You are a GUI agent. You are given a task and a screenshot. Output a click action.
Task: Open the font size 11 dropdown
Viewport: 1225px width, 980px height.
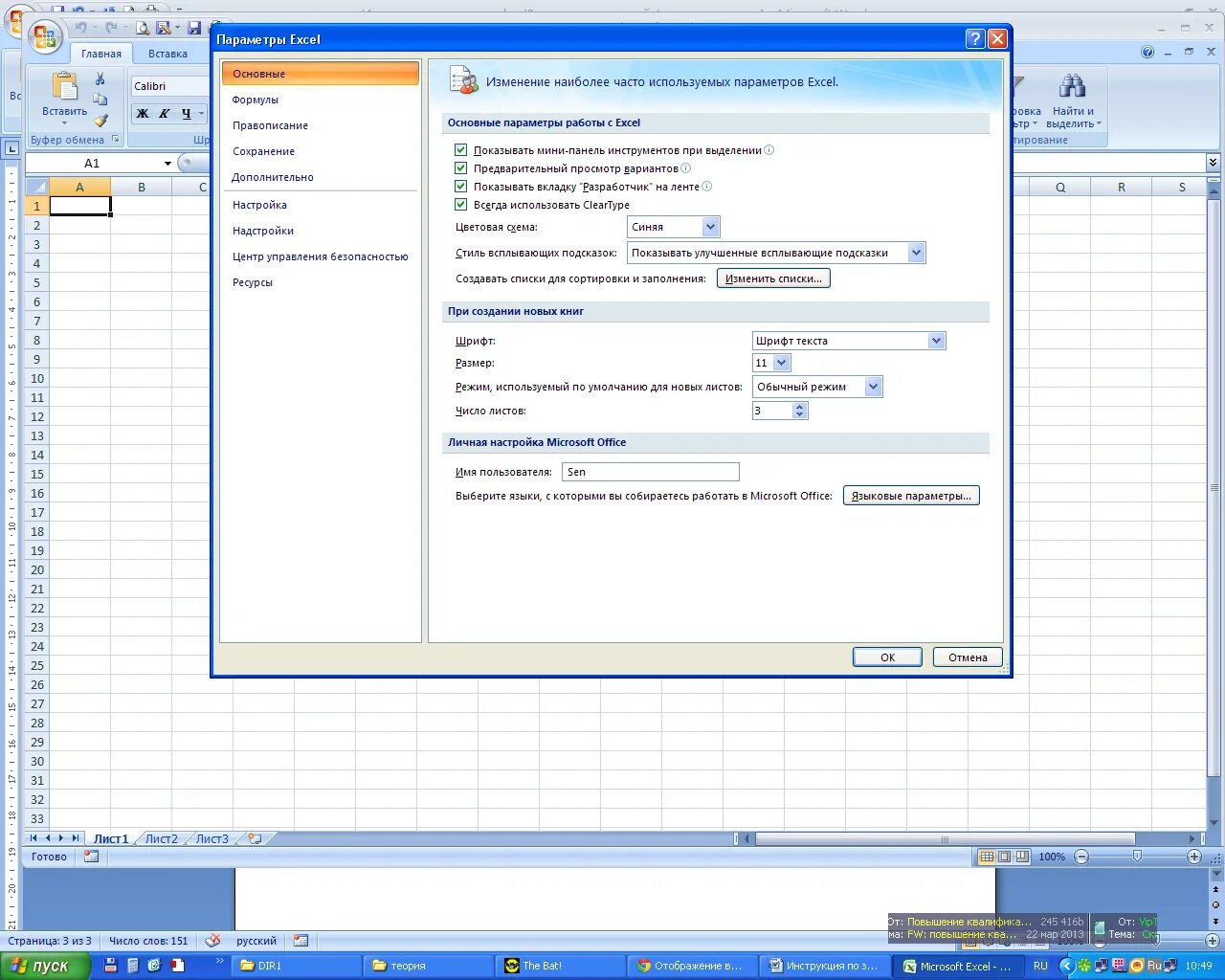click(x=781, y=363)
